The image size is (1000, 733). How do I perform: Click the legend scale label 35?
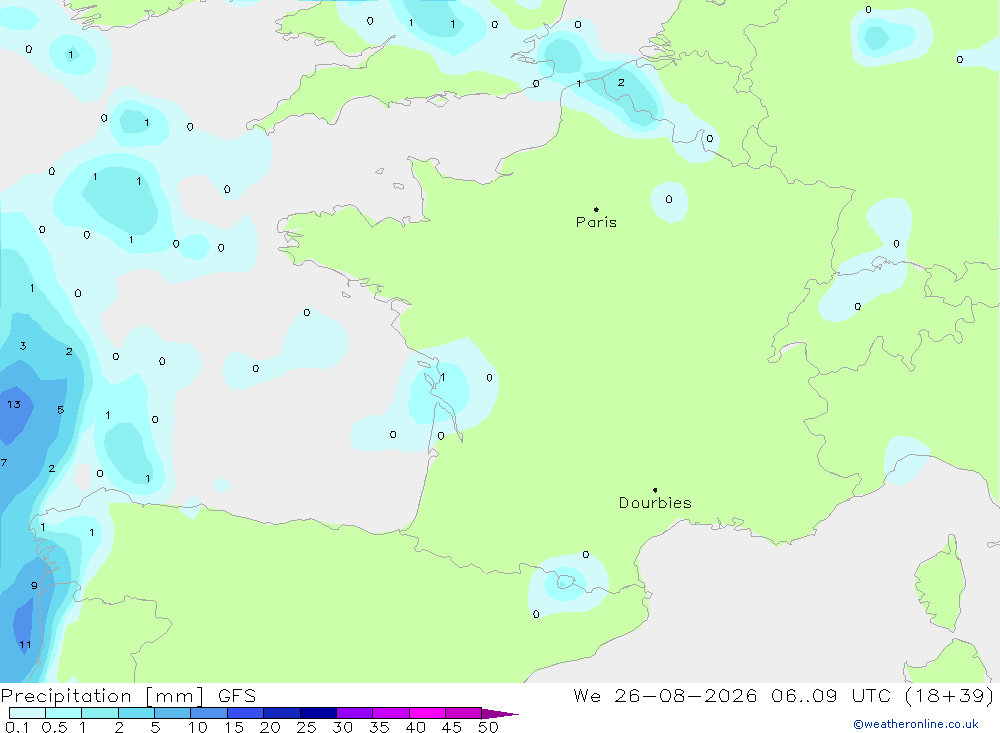click(379, 727)
